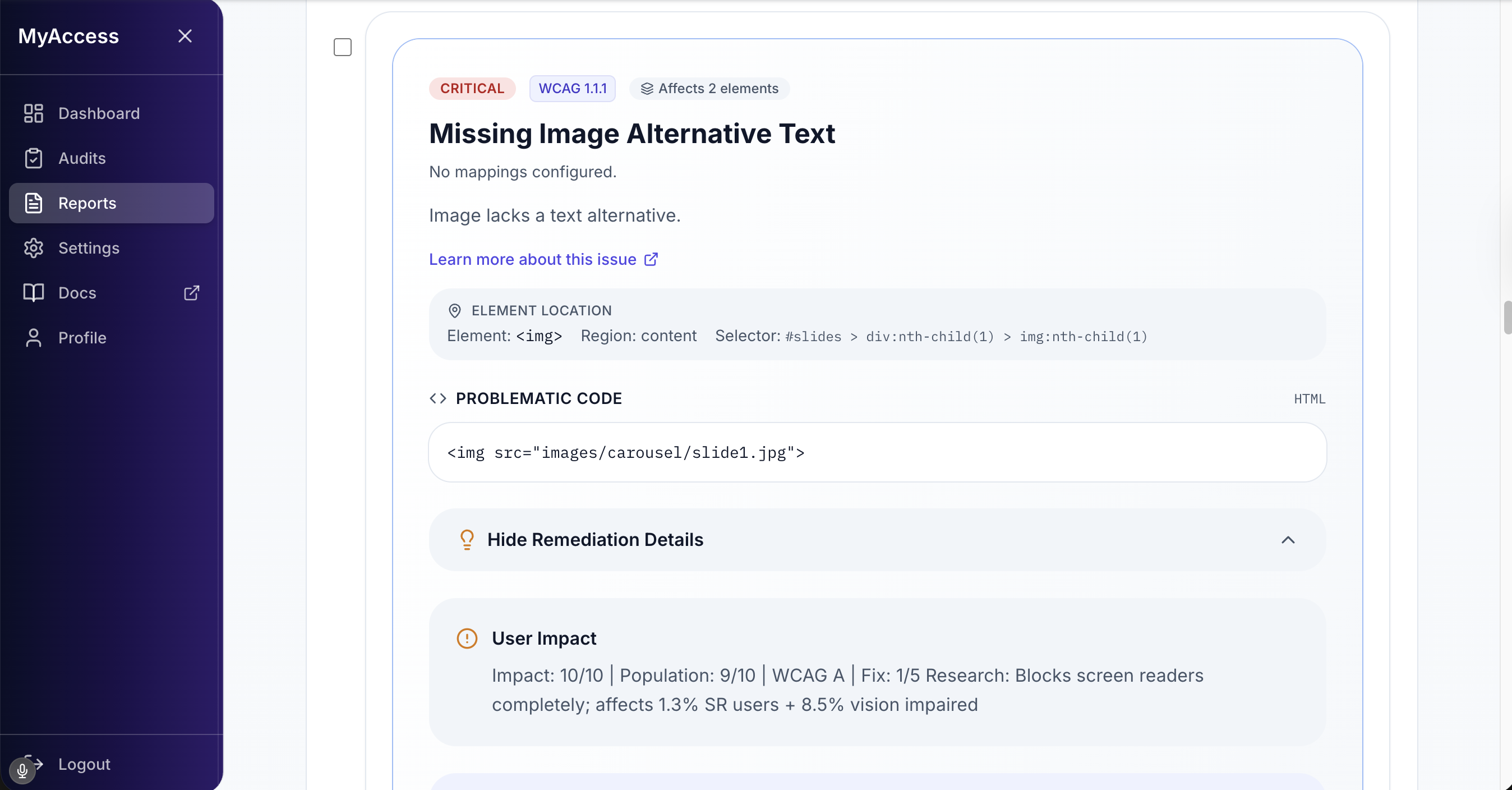Viewport: 1512px width, 790px height.
Task: Collapse the Hide Remediation Details section
Action: 594,539
